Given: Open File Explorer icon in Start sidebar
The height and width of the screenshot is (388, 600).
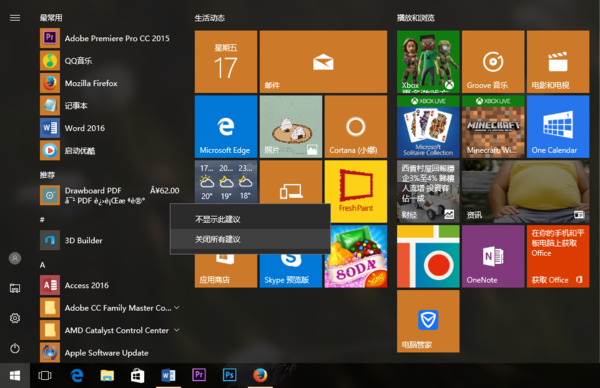Looking at the screenshot, I should (15, 288).
